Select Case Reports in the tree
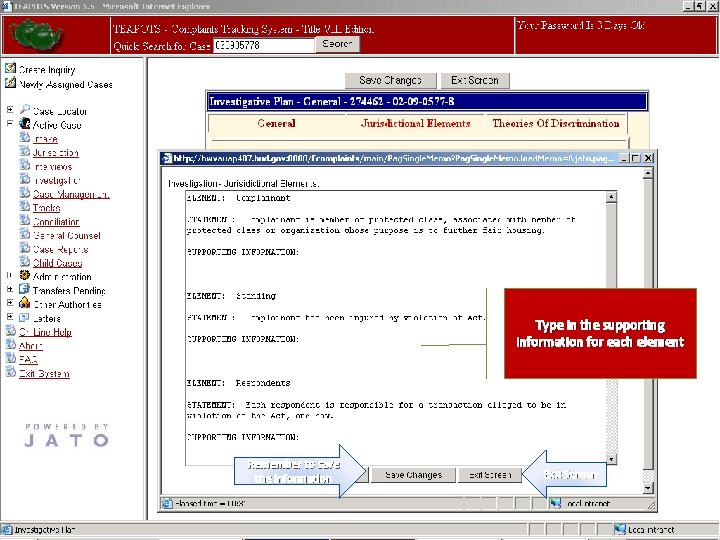Screen dimensions: 720x540 [61, 250]
